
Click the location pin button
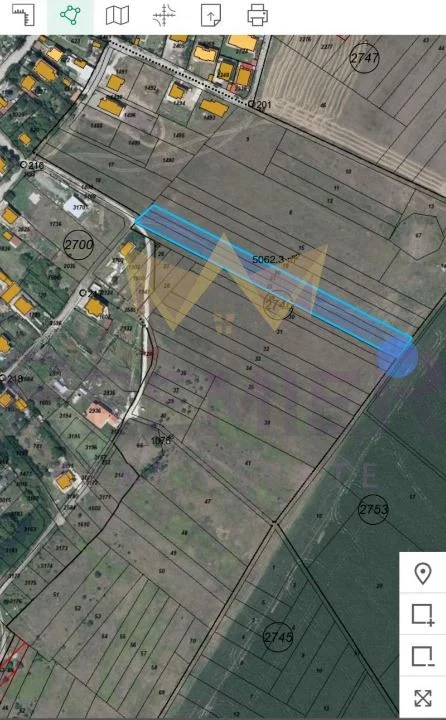pyautogui.click(x=422, y=573)
